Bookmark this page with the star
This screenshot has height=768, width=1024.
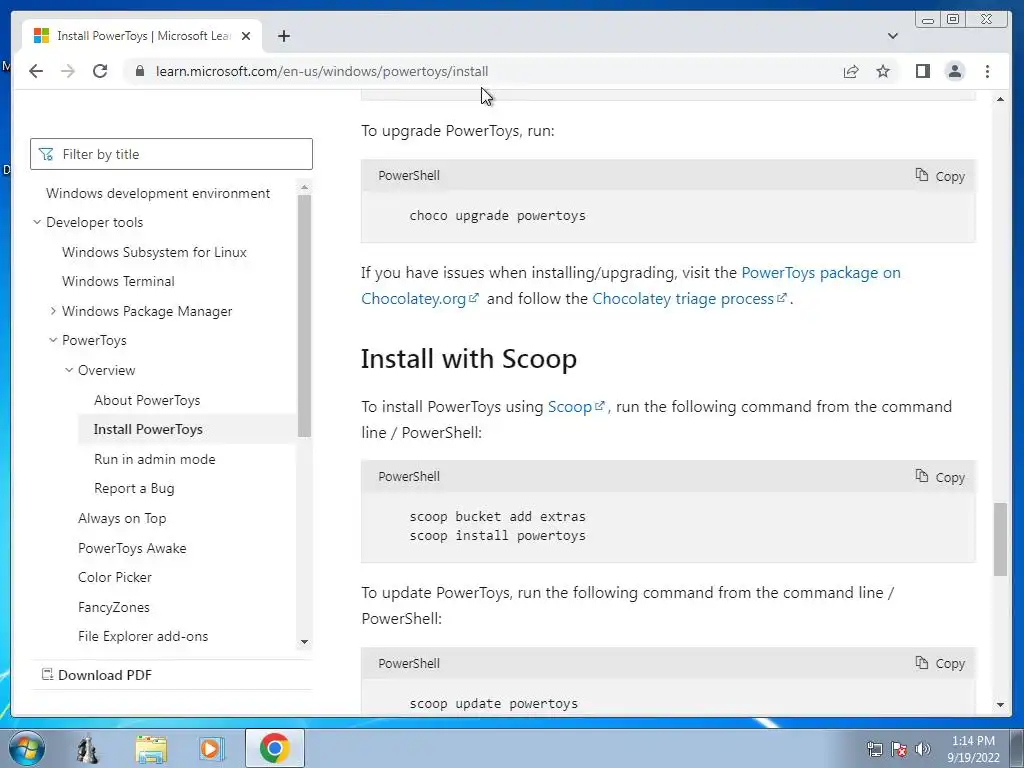point(883,71)
